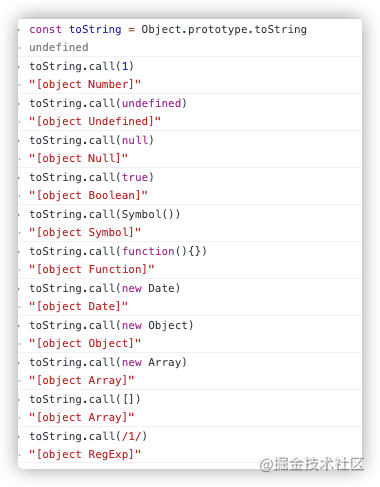Screen dimensions: 380x487
Task: Select the "[object Boolean]" result text
Action: point(88,195)
